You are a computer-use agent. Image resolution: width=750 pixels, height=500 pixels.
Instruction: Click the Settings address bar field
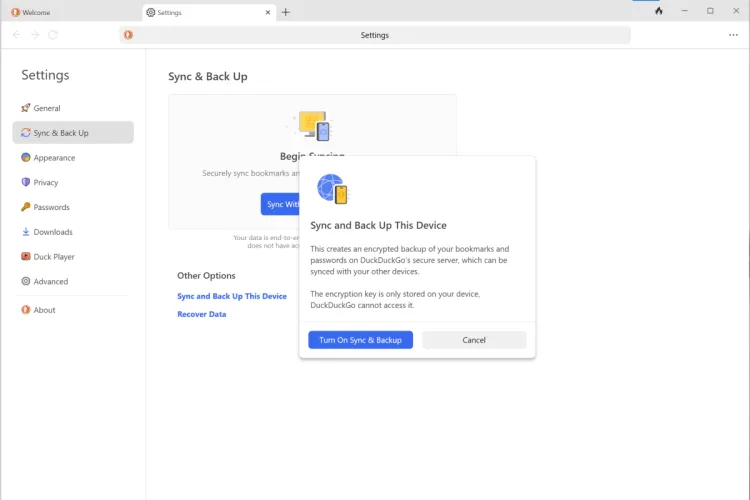[x=375, y=35]
